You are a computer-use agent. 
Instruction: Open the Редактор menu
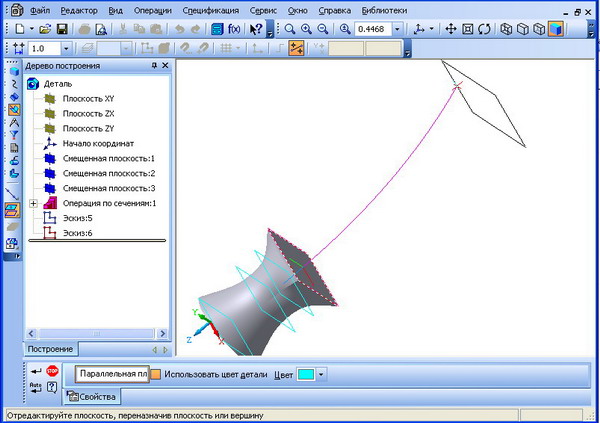pos(79,11)
